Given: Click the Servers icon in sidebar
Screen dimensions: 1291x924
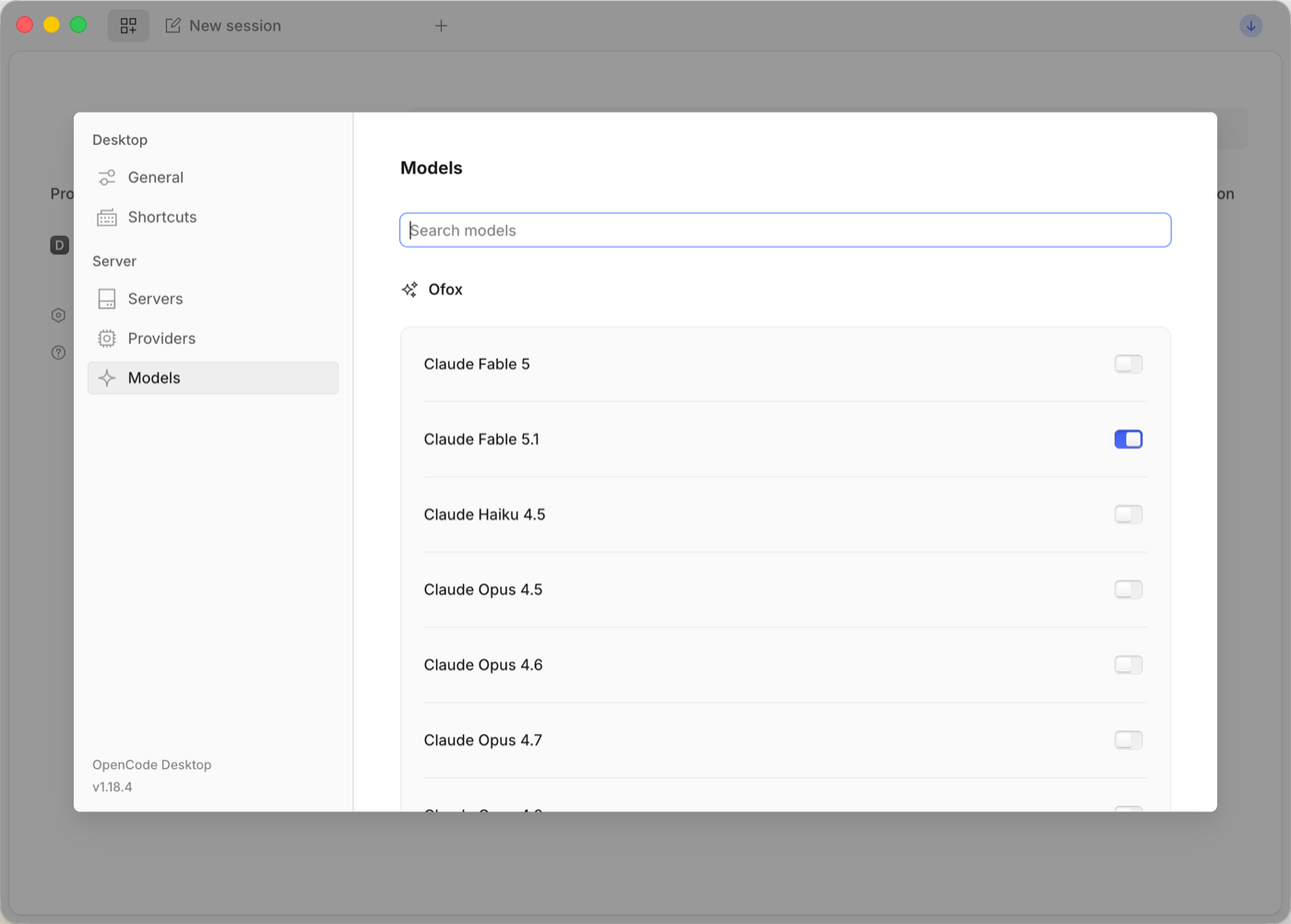Looking at the screenshot, I should point(107,299).
